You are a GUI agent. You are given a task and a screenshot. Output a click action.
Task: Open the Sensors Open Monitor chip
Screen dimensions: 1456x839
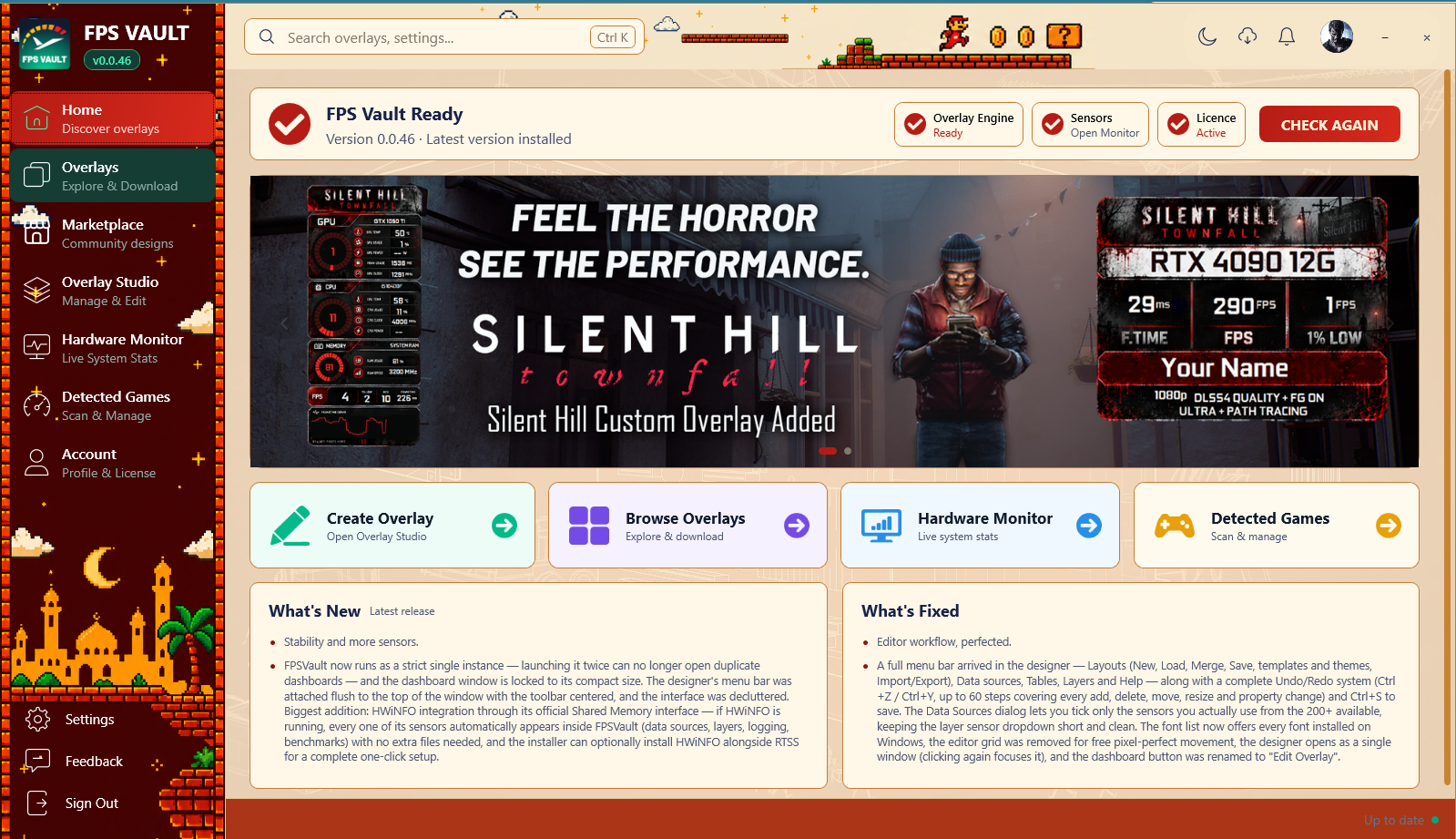1090,125
